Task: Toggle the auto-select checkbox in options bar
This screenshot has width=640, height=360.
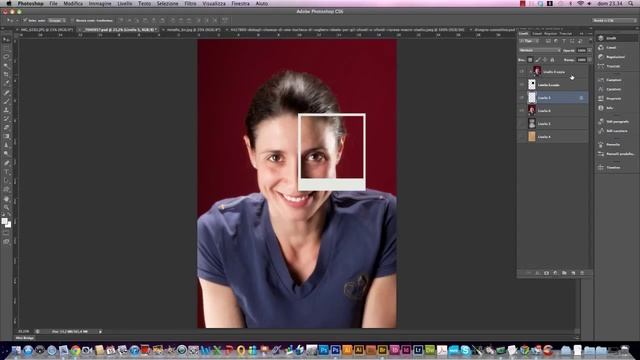Action: click(x=25, y=20)
